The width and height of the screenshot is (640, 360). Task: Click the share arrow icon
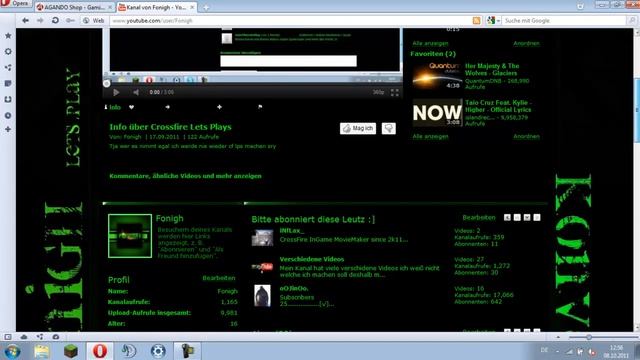coord(167,107)
